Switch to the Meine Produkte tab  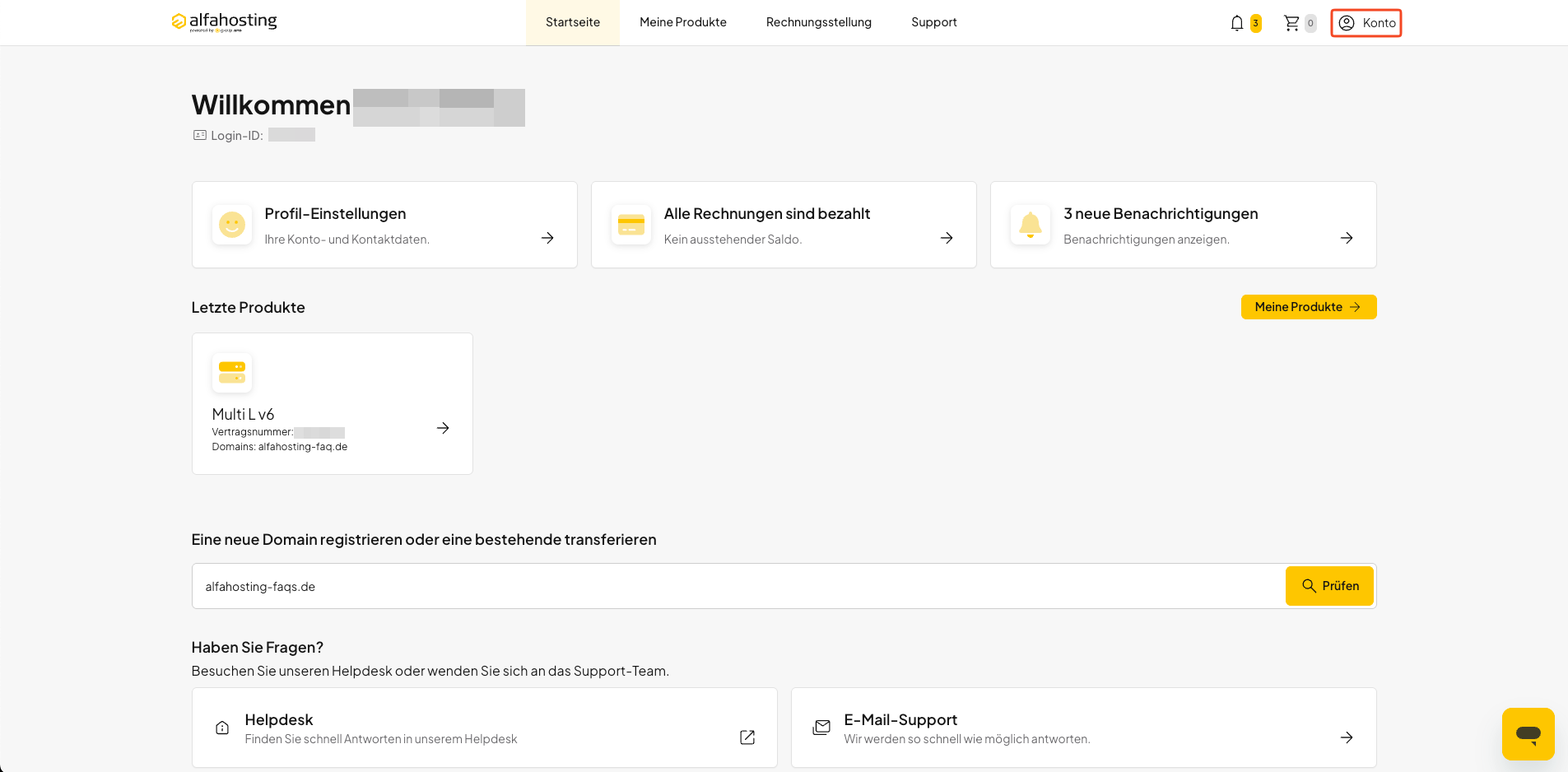683,22
